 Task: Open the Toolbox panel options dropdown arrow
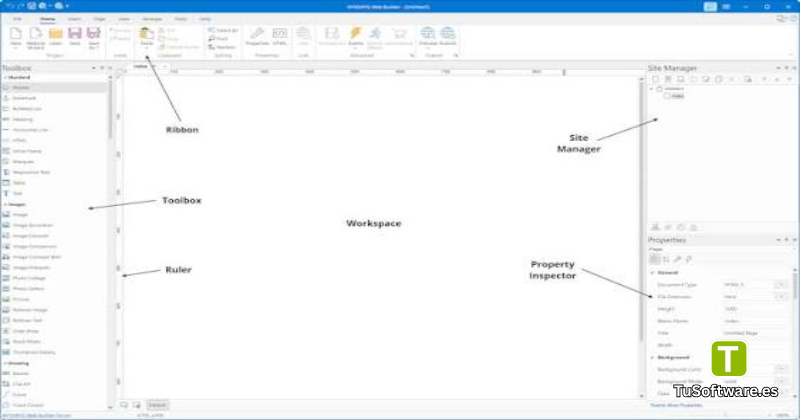tap(93, 68)
